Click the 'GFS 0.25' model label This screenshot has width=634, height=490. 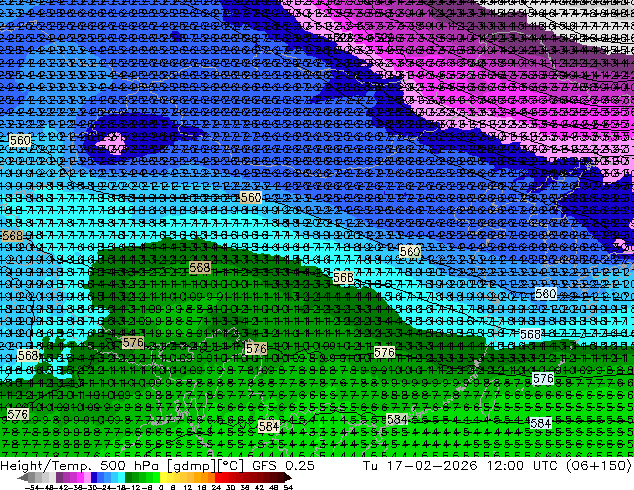coord(283,466)
